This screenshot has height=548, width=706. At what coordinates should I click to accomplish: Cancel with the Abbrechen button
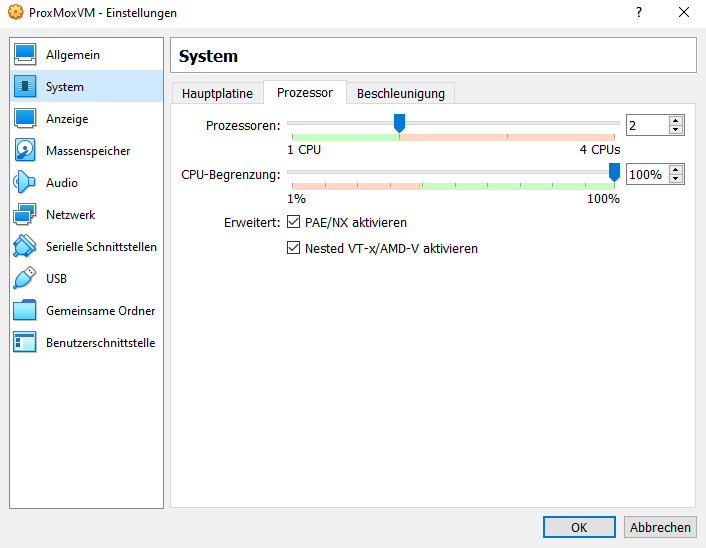pyautogui.click(x=660, y=527)
